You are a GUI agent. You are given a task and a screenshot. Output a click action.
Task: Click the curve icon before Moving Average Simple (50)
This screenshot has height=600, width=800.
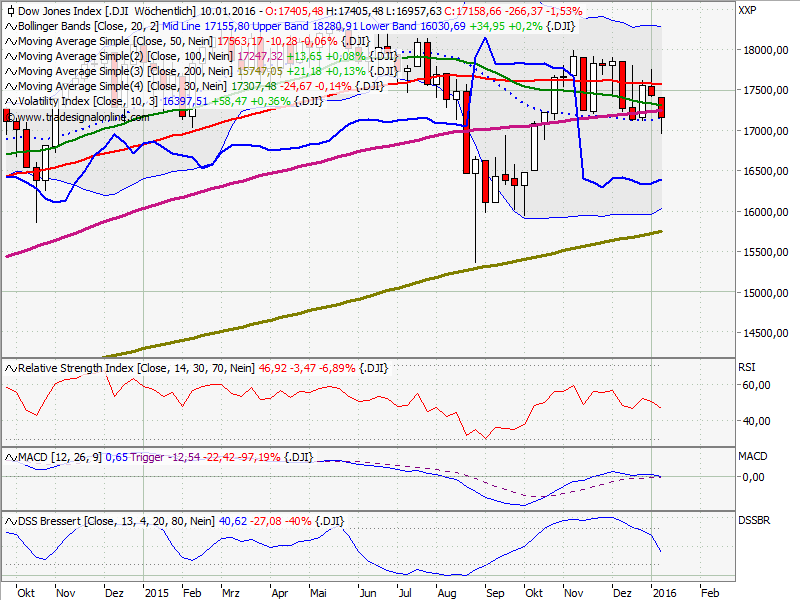click(11, 41)
